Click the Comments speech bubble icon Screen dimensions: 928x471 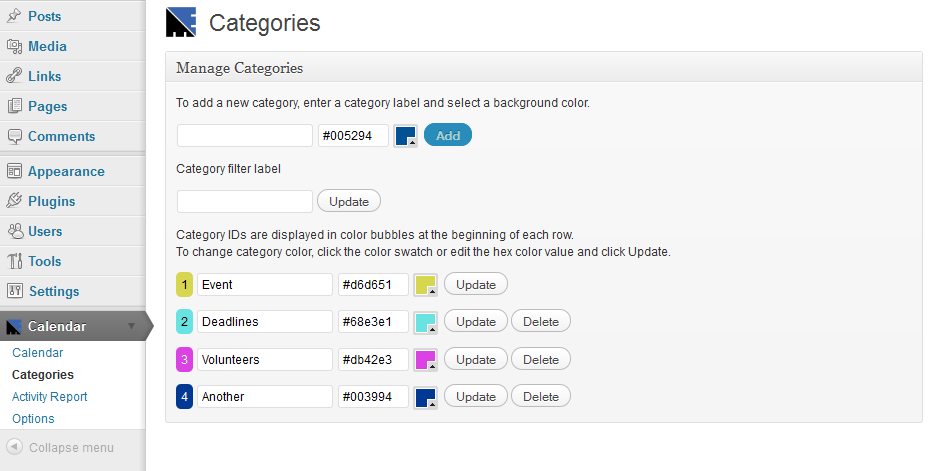[x=14, y=136]
